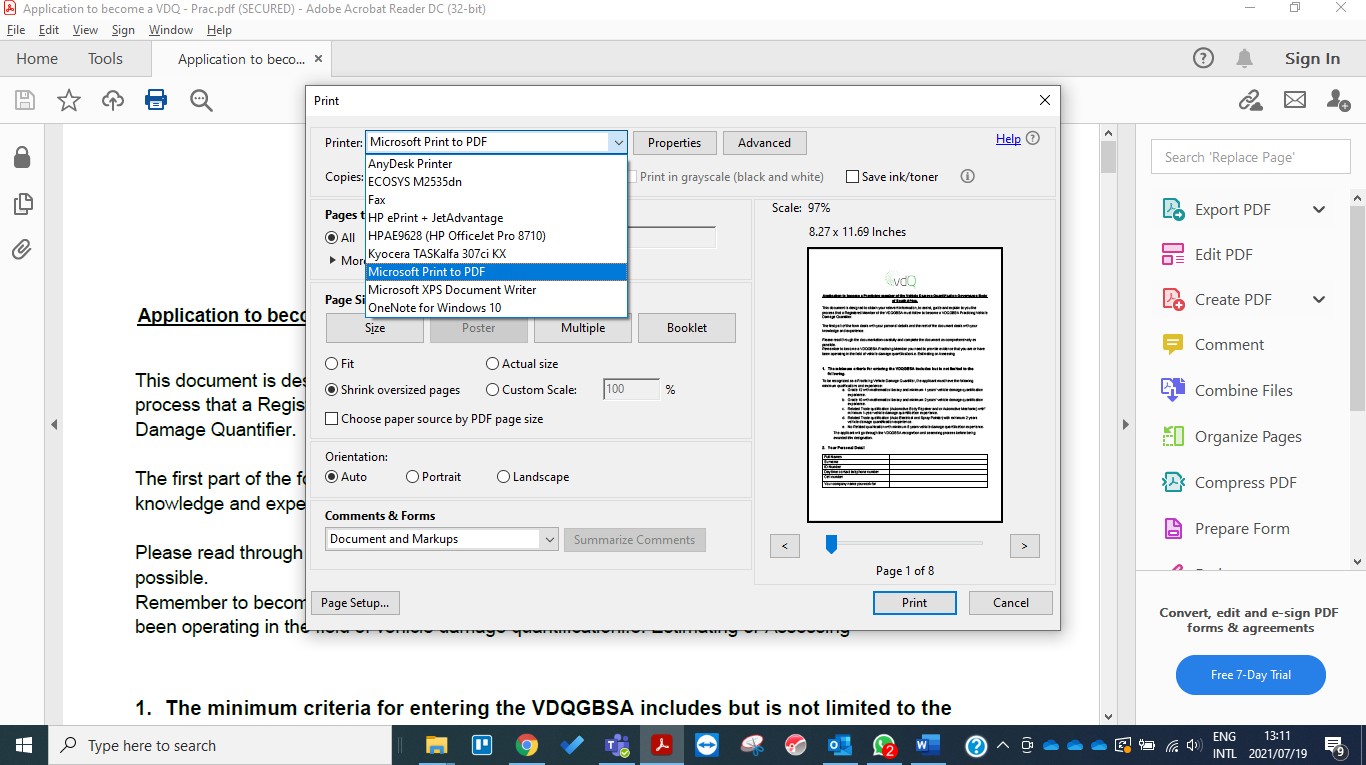The image size is (1366, 765).
Task: Open the lock security panel icon
Action: [22, 158]
